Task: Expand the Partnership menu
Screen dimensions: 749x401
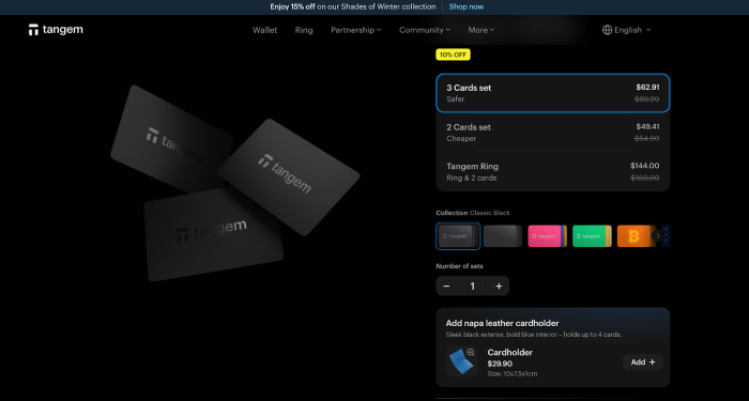Action: (x=356, y=30)
